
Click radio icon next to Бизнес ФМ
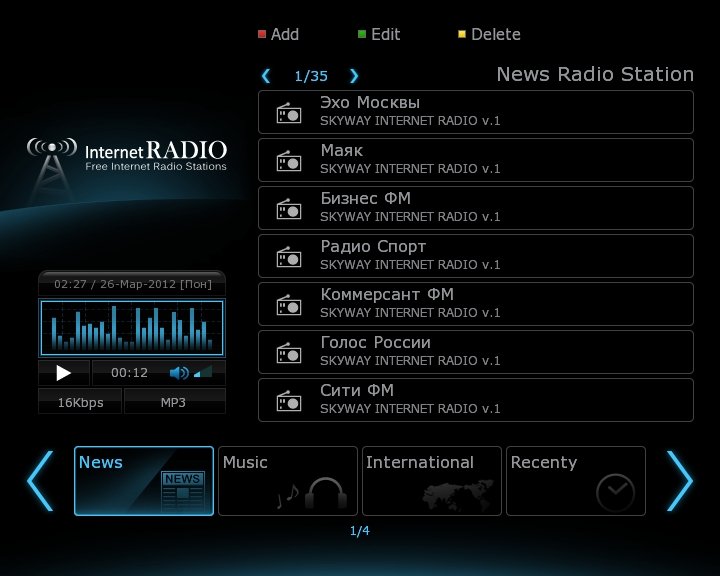[289, 209]
